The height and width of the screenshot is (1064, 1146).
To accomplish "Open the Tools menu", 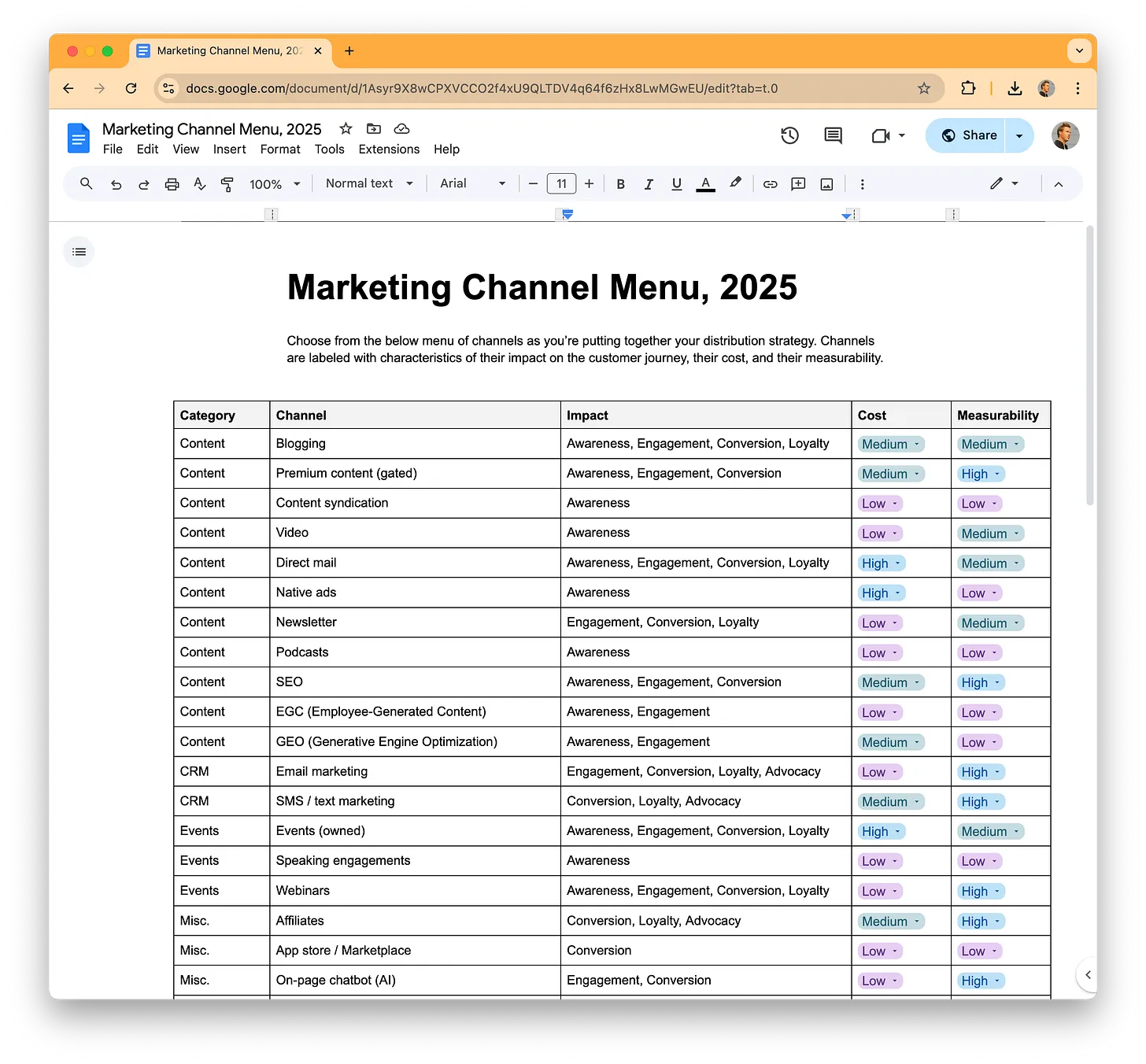I will pyautogui.click(x=329, y=150).
